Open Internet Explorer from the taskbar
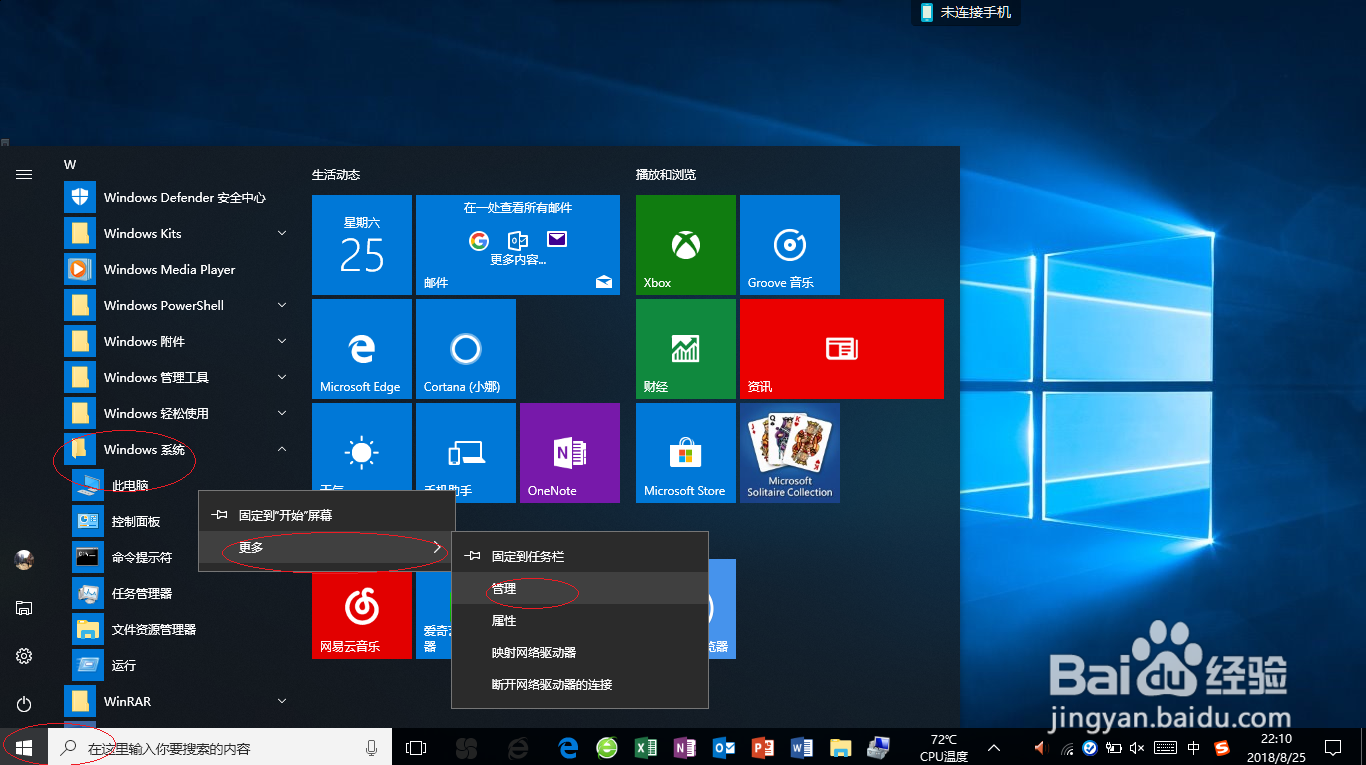 518,747
